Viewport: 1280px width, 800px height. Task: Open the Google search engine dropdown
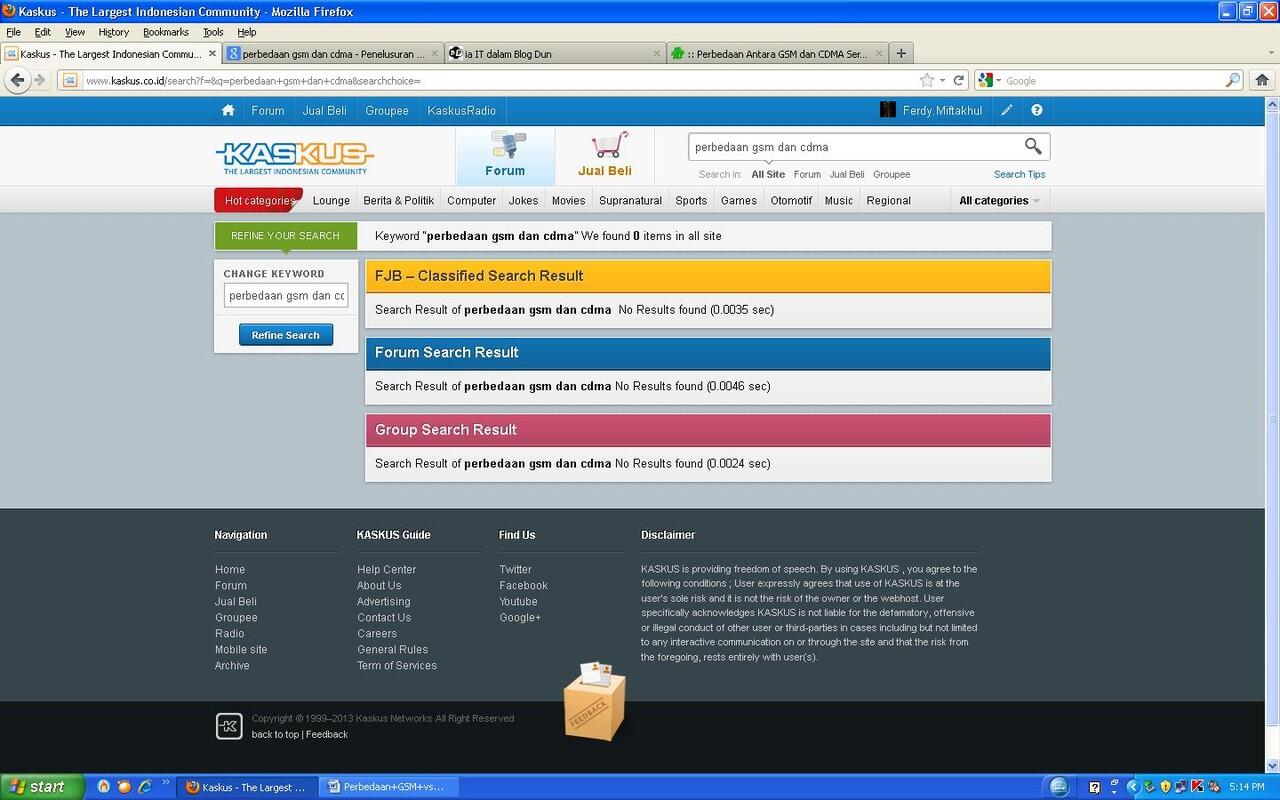pos(989,80)
